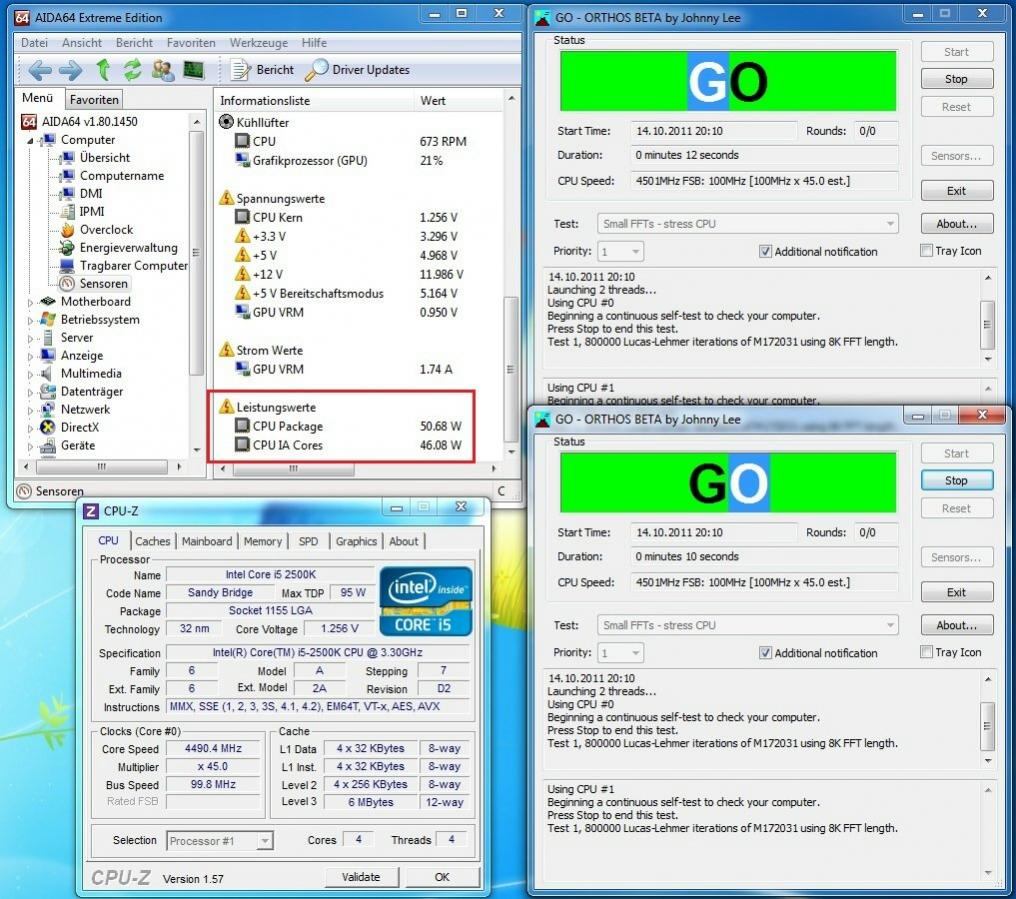Screen dimensions: 1016x899
Task: Click Stop in the upper ORTHOS window
Action: 956,79
